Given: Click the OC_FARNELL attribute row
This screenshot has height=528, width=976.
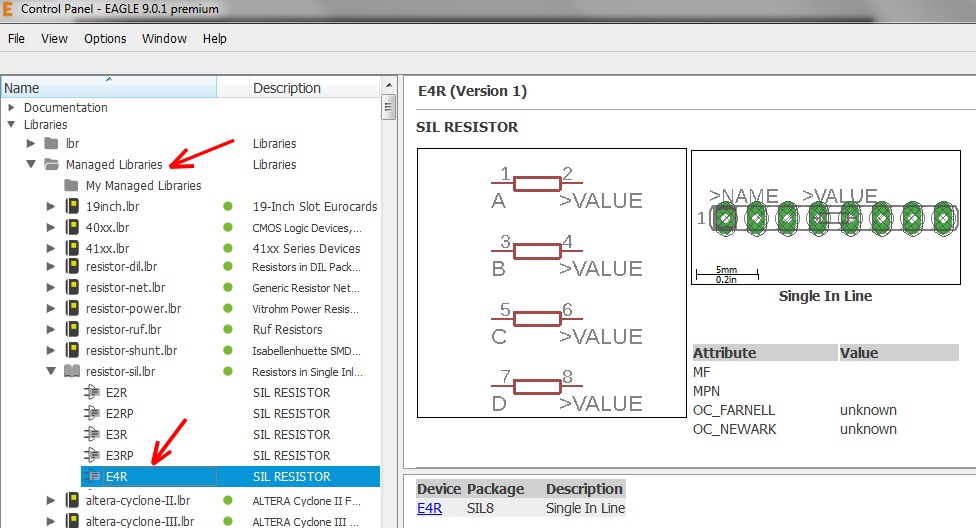Looking at the screenshot, I should [x=825, y=410].
